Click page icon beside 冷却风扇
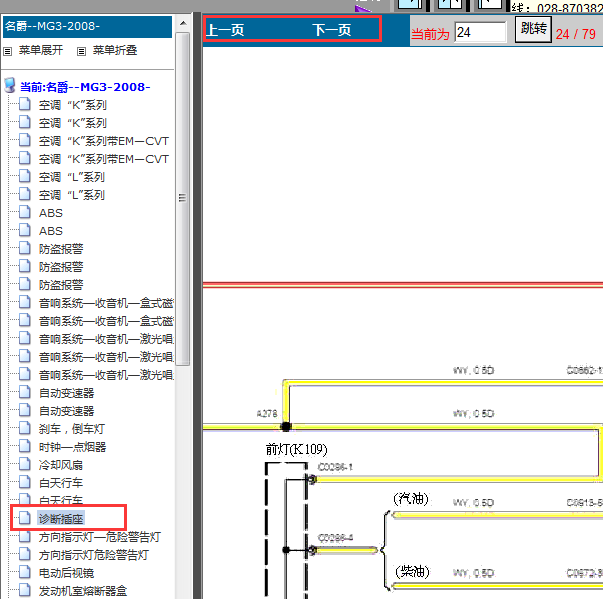 (25, 464)
